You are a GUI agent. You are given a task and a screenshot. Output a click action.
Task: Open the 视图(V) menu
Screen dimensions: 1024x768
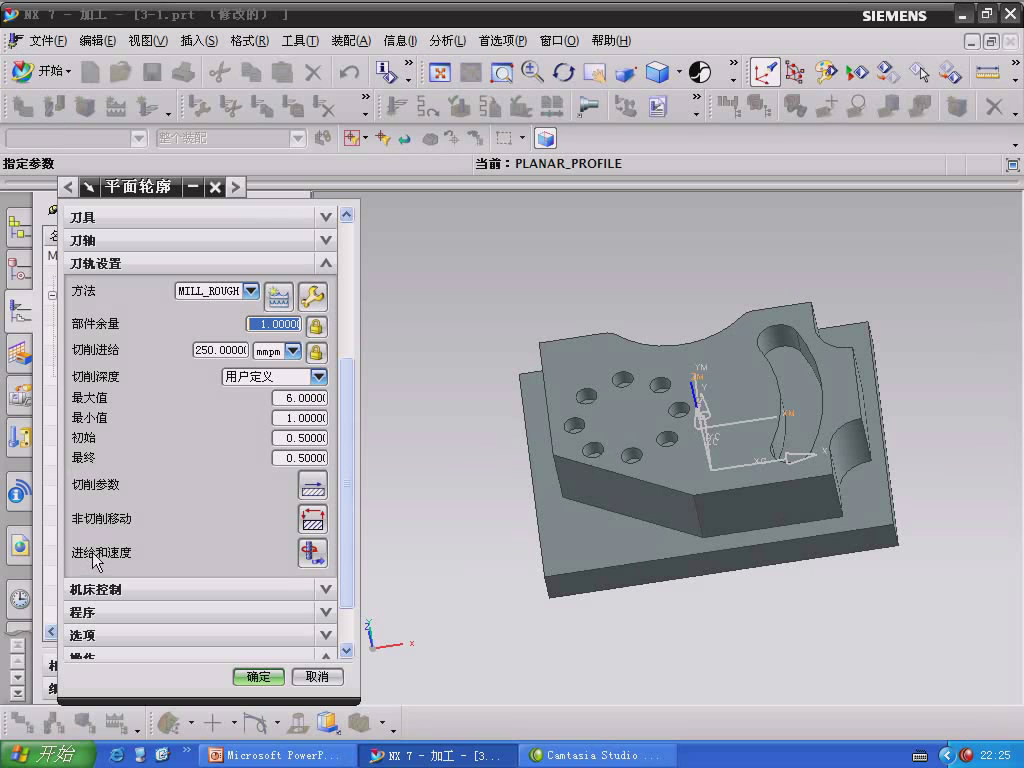(148, 40)
